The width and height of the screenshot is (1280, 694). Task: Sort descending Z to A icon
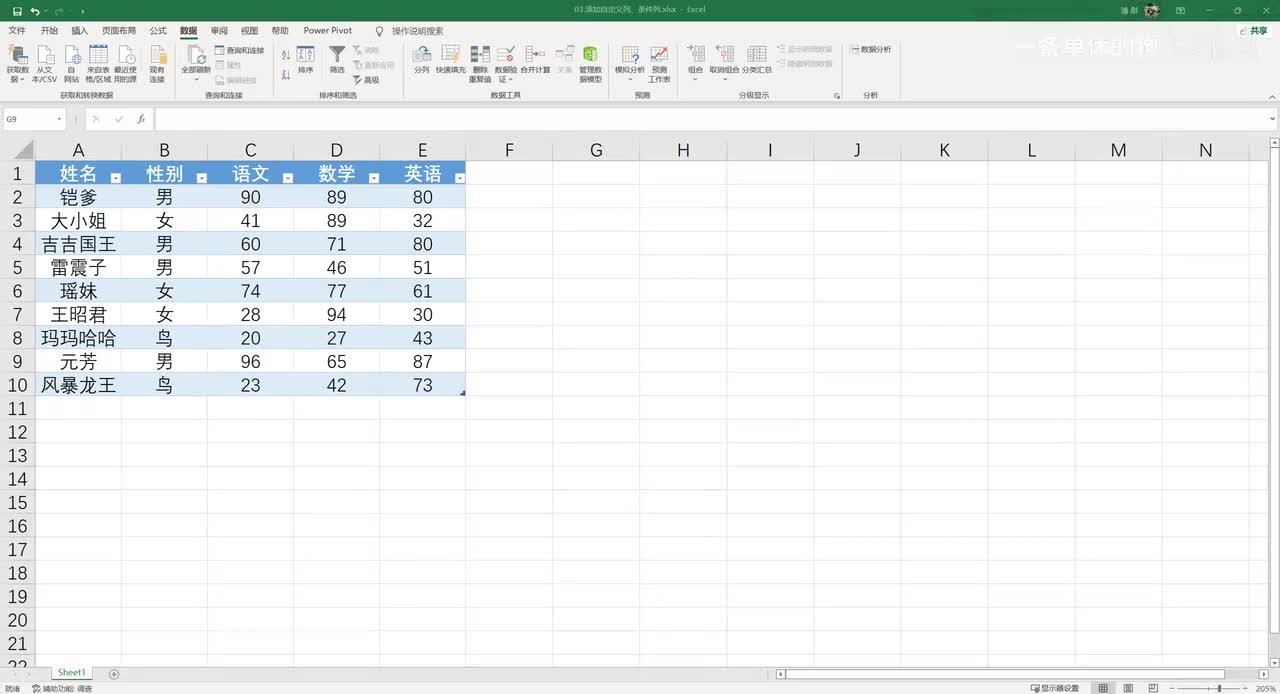pyautogui.click(x=286, y=74)
